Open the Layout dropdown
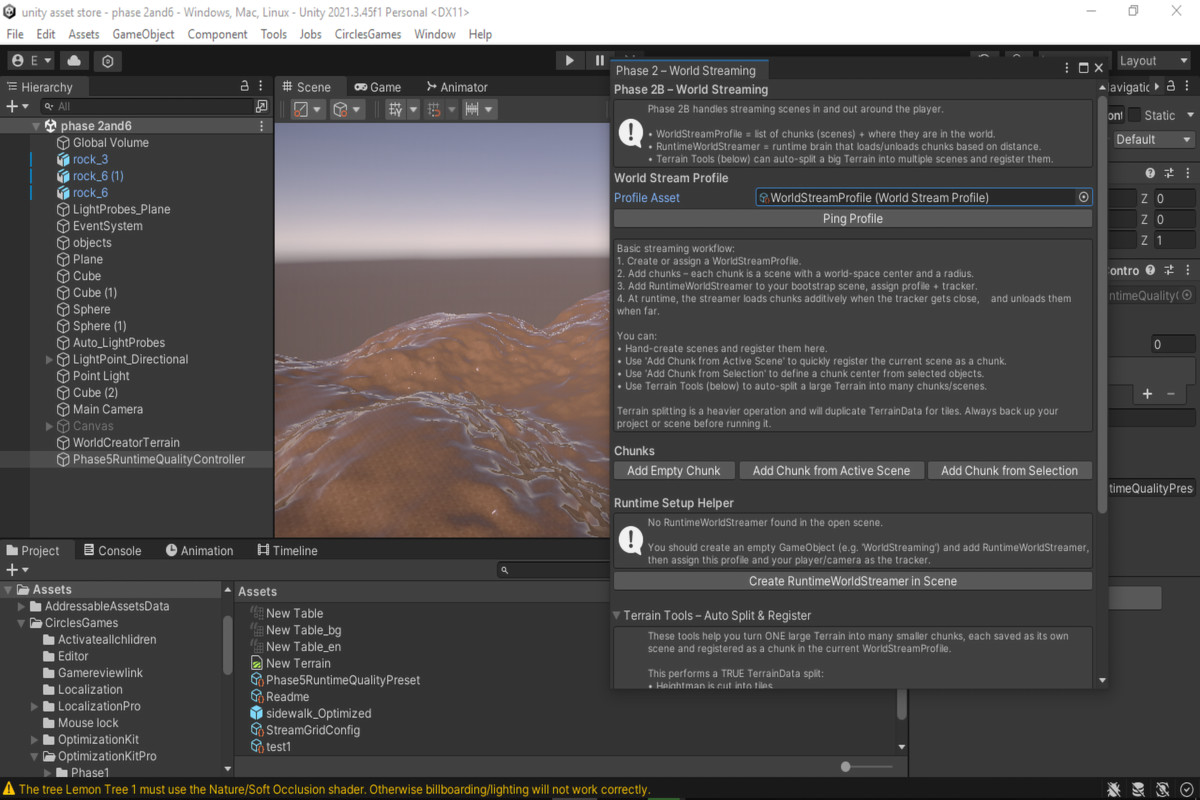The height and width of the screenshot is (800, 1200). click(1154, 61)
